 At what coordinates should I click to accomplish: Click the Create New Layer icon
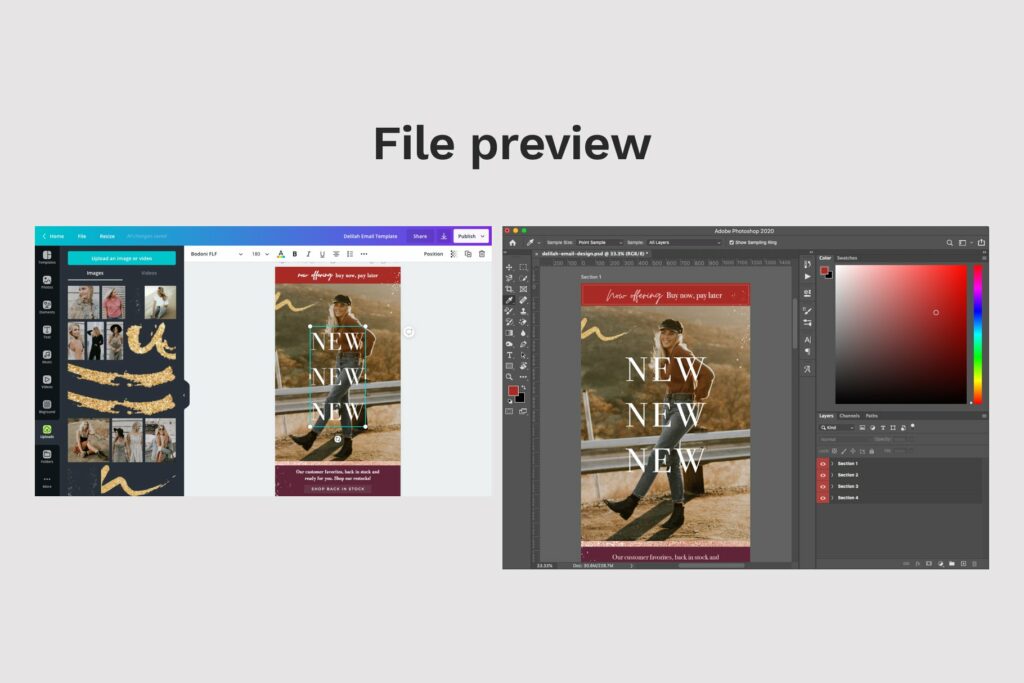point(963,562)
